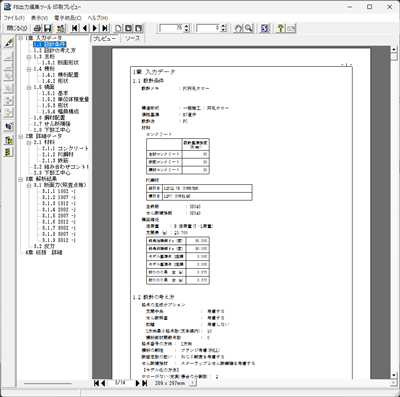Increase the second toolbar spinner value
This screenshot has width=400, height=397.
click(223, 26)
